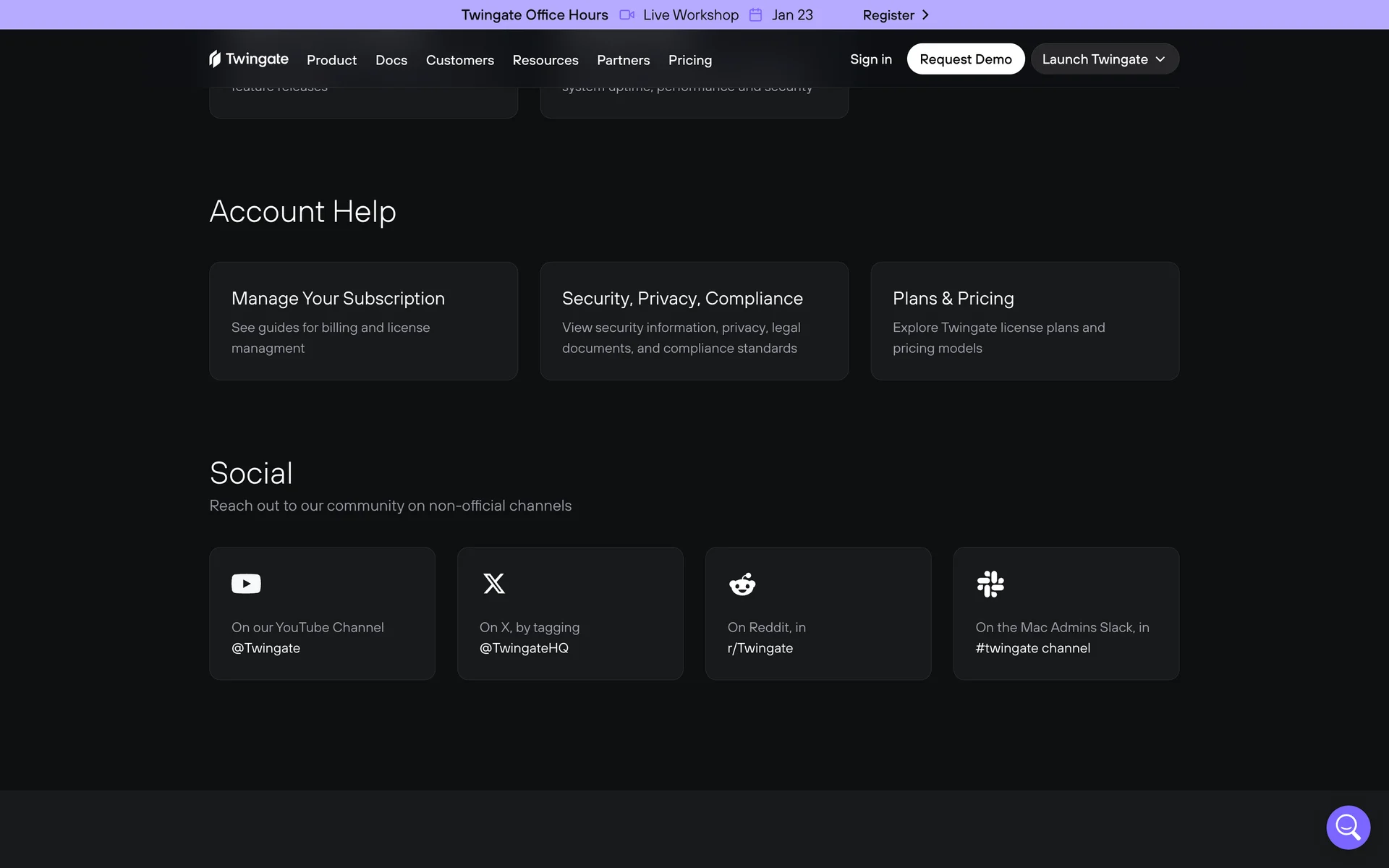This screenshot has width=1389, height=868.
Task: Click the Sign in link
Action: (871, 59)
